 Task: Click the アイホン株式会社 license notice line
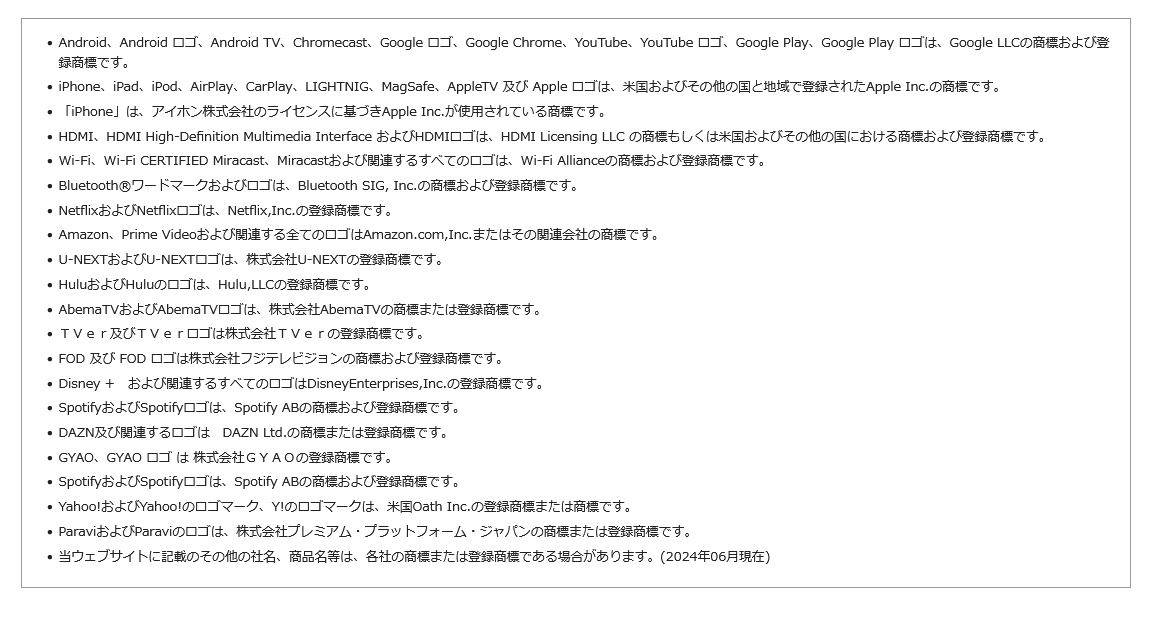(x=334, y=112)
